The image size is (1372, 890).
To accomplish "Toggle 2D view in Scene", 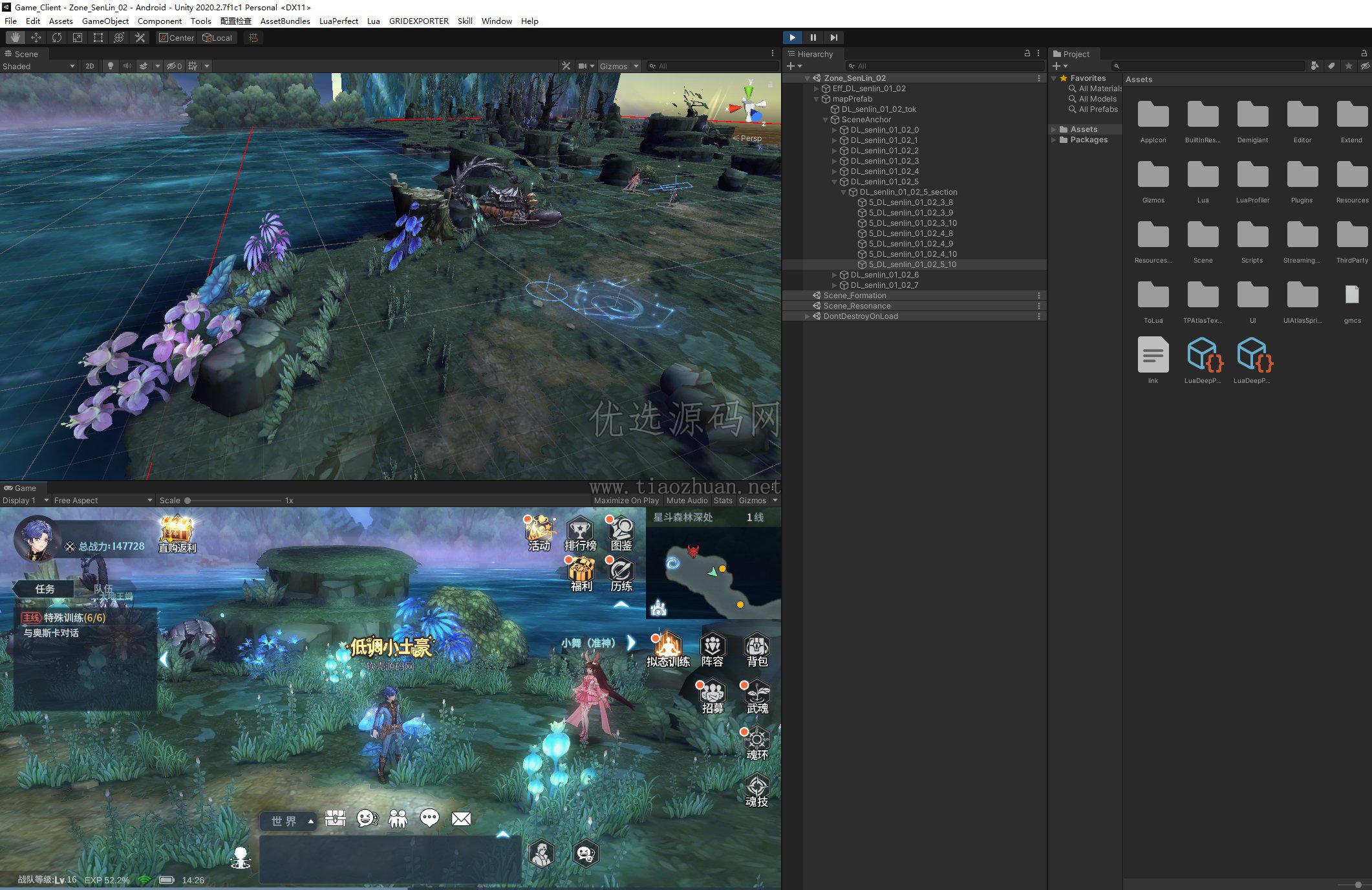I will point(90,66).
